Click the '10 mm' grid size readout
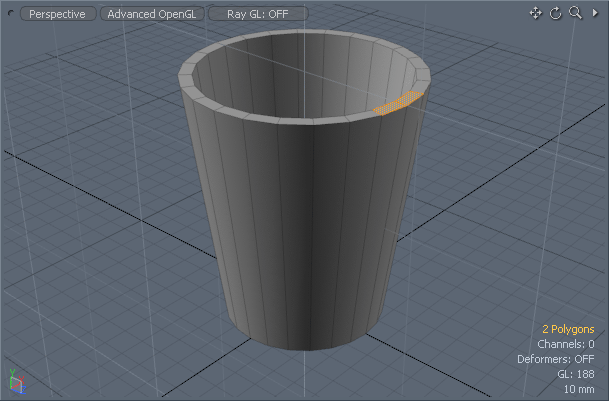This screenshot has height=401, width=609. [579, 389]
